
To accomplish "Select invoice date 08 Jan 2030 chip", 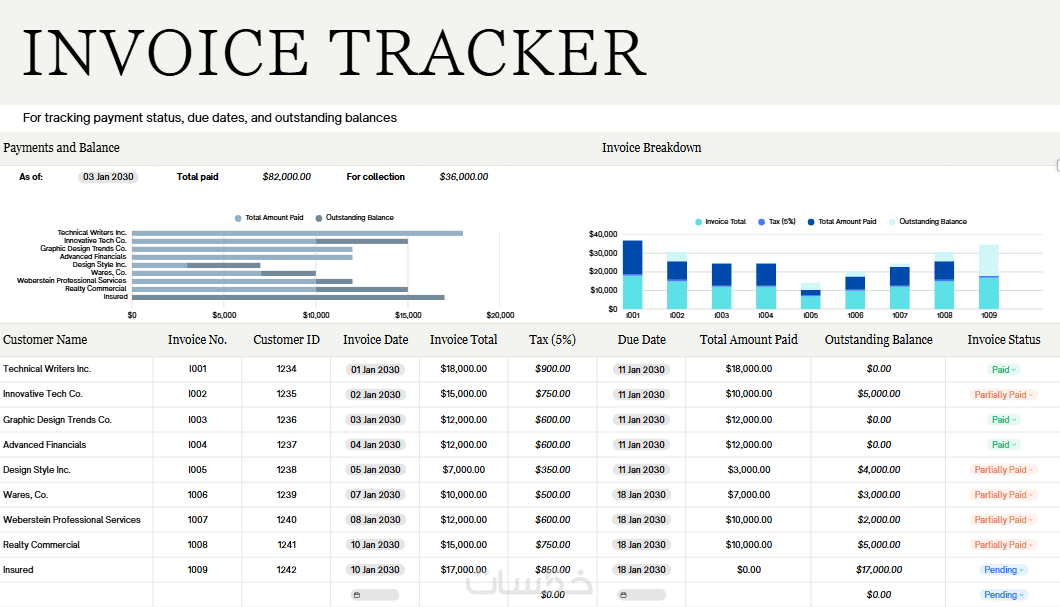I will click(x=375, y=520).
